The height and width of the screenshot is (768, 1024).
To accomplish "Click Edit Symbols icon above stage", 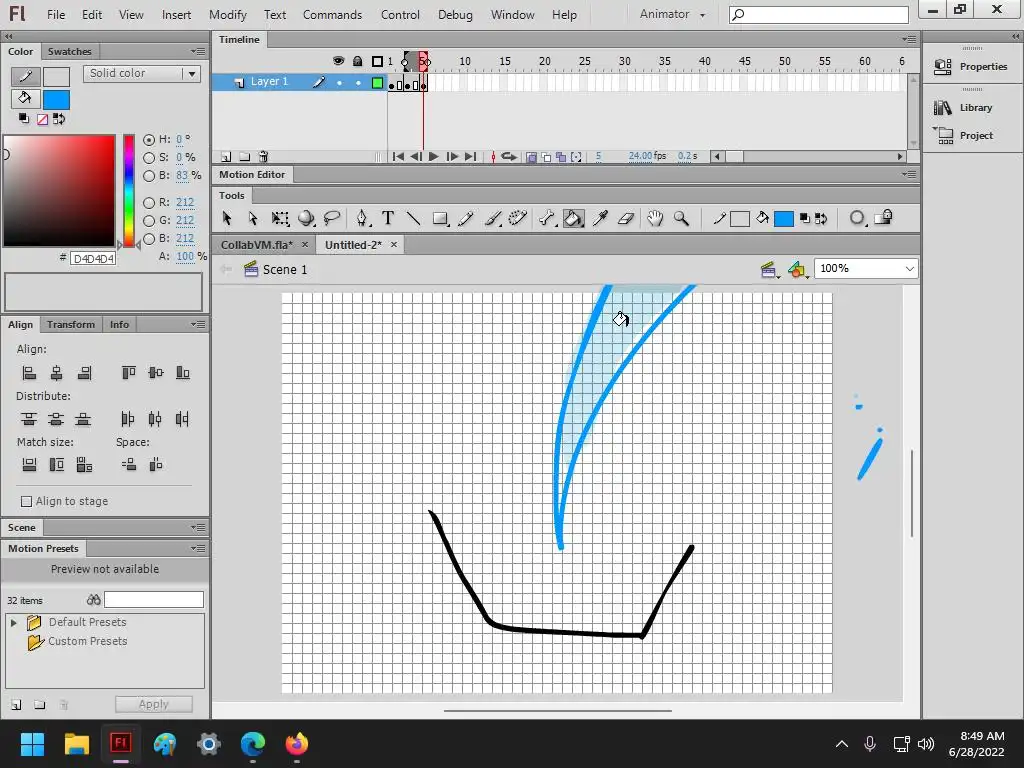I will point(797,269).
